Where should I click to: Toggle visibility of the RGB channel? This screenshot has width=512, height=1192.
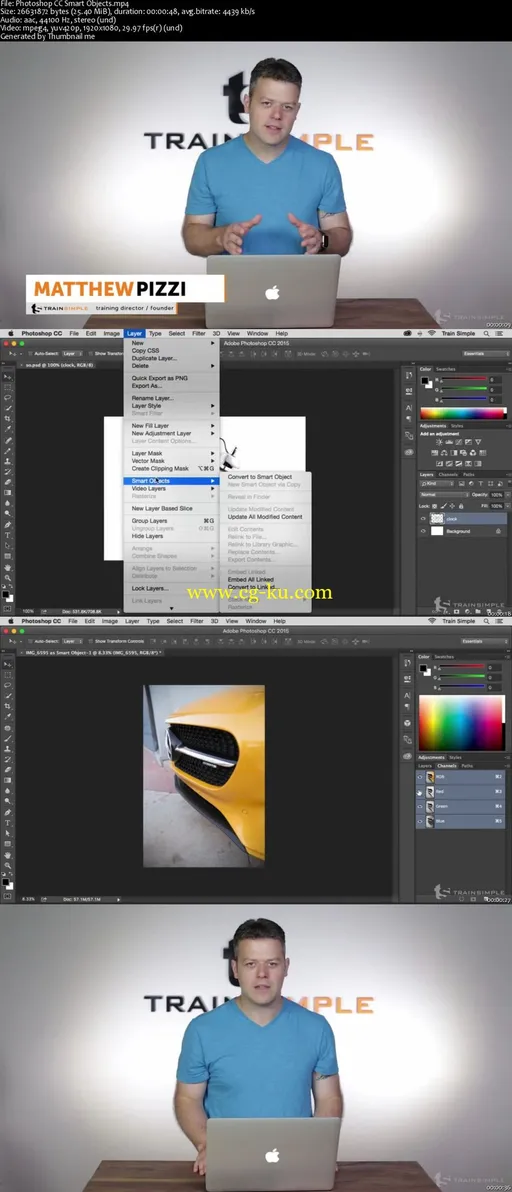click(x=421, y=777)
